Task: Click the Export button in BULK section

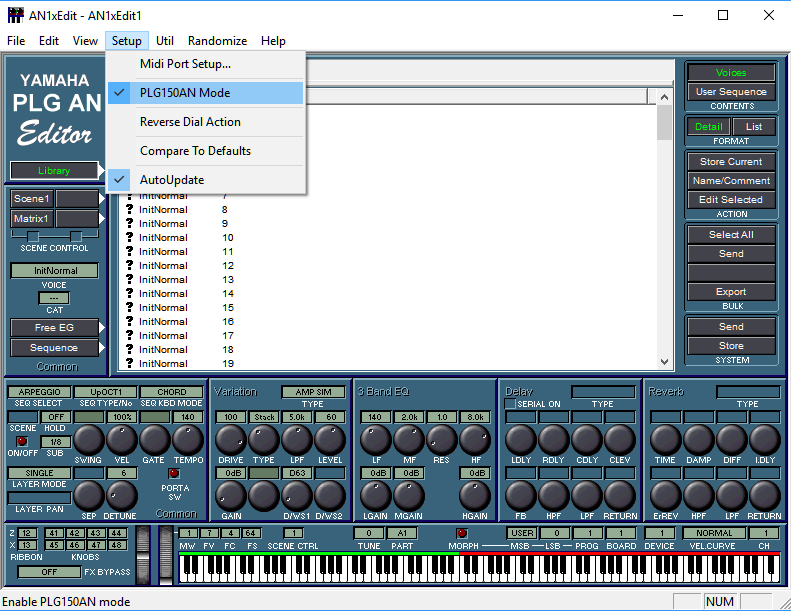Action: 731,292
